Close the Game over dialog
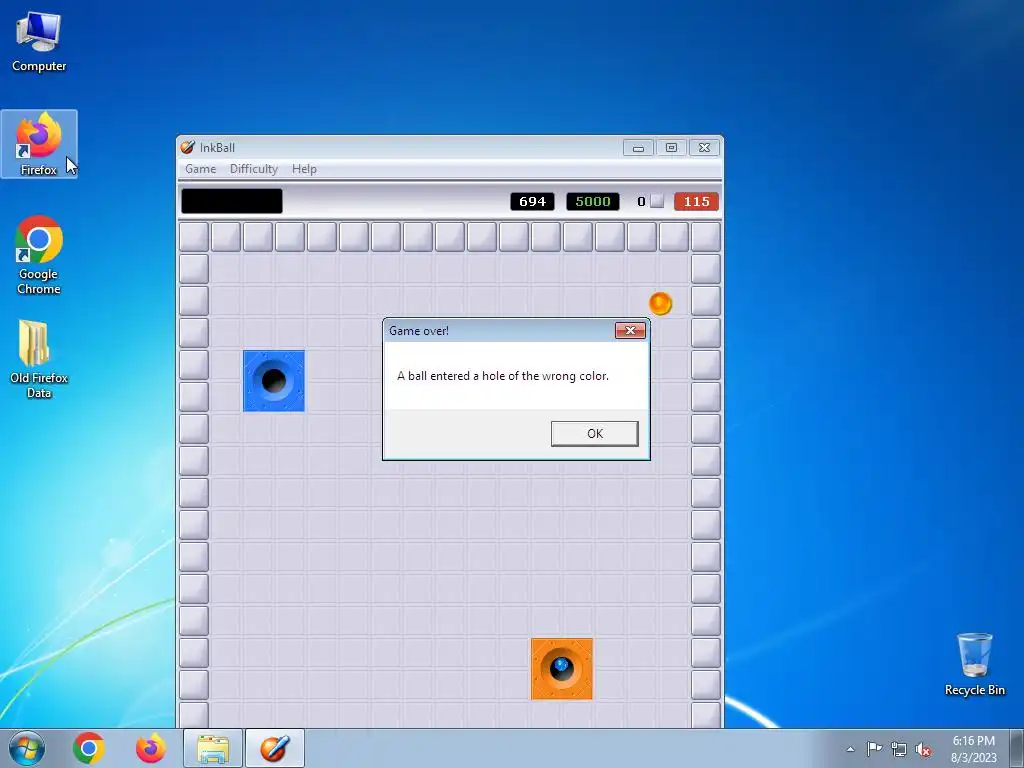 tap(630, 330)
